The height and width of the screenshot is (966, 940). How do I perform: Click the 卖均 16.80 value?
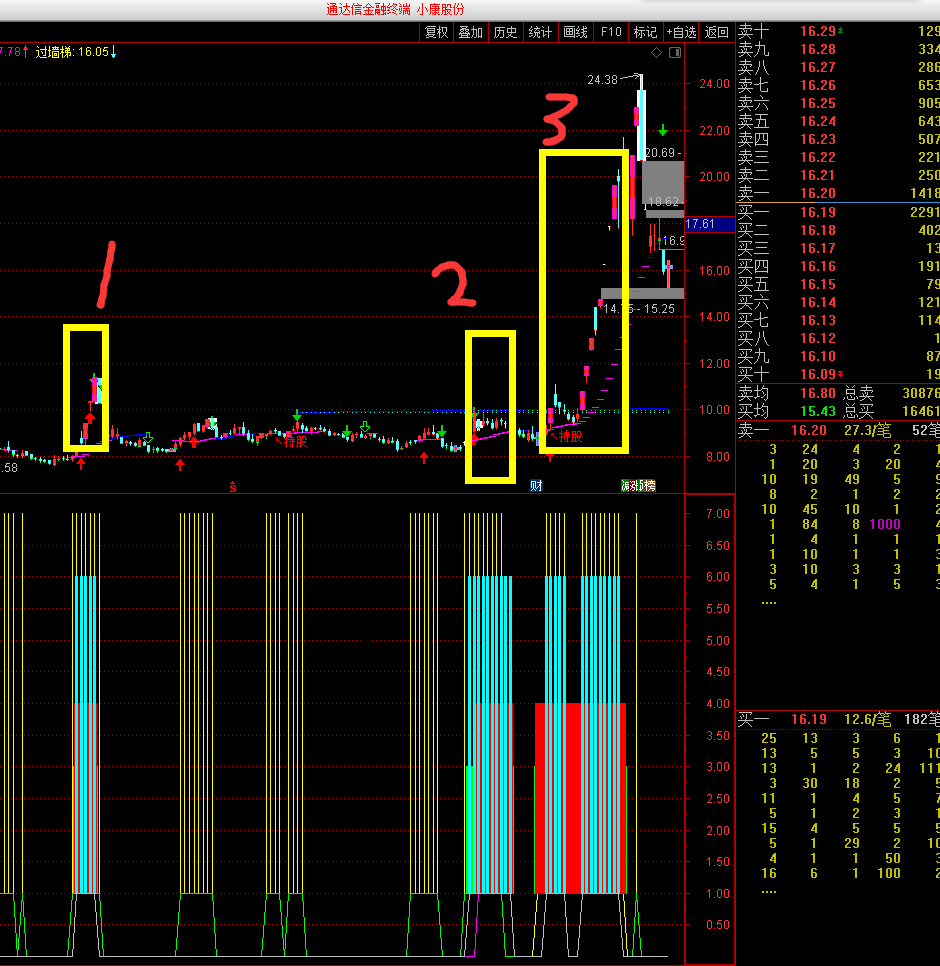[817, 393]
